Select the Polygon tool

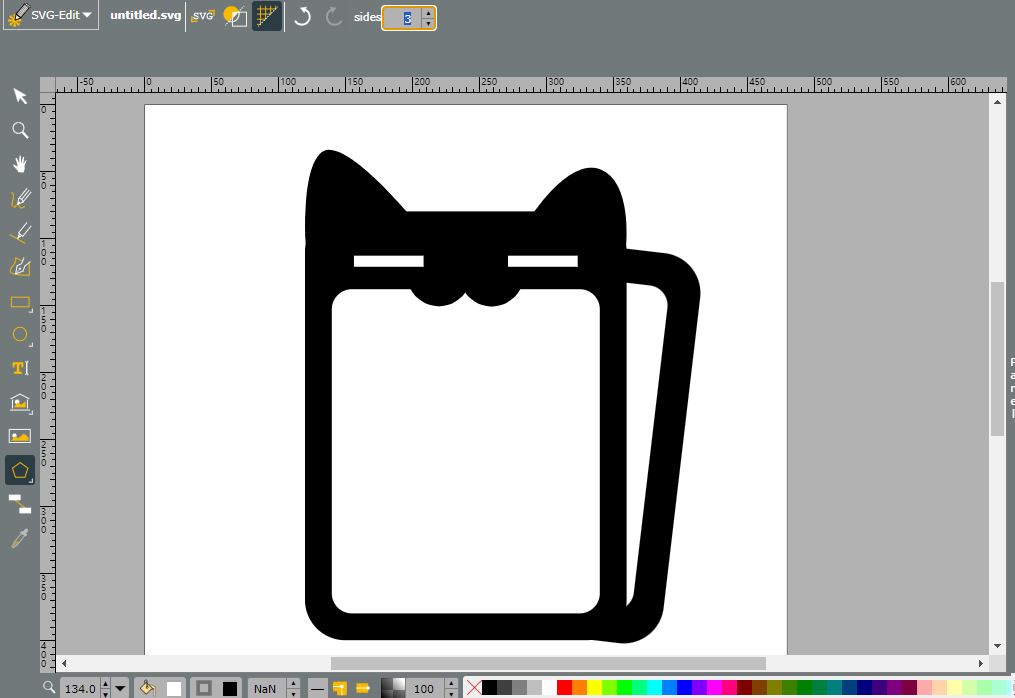coord(20,470)
